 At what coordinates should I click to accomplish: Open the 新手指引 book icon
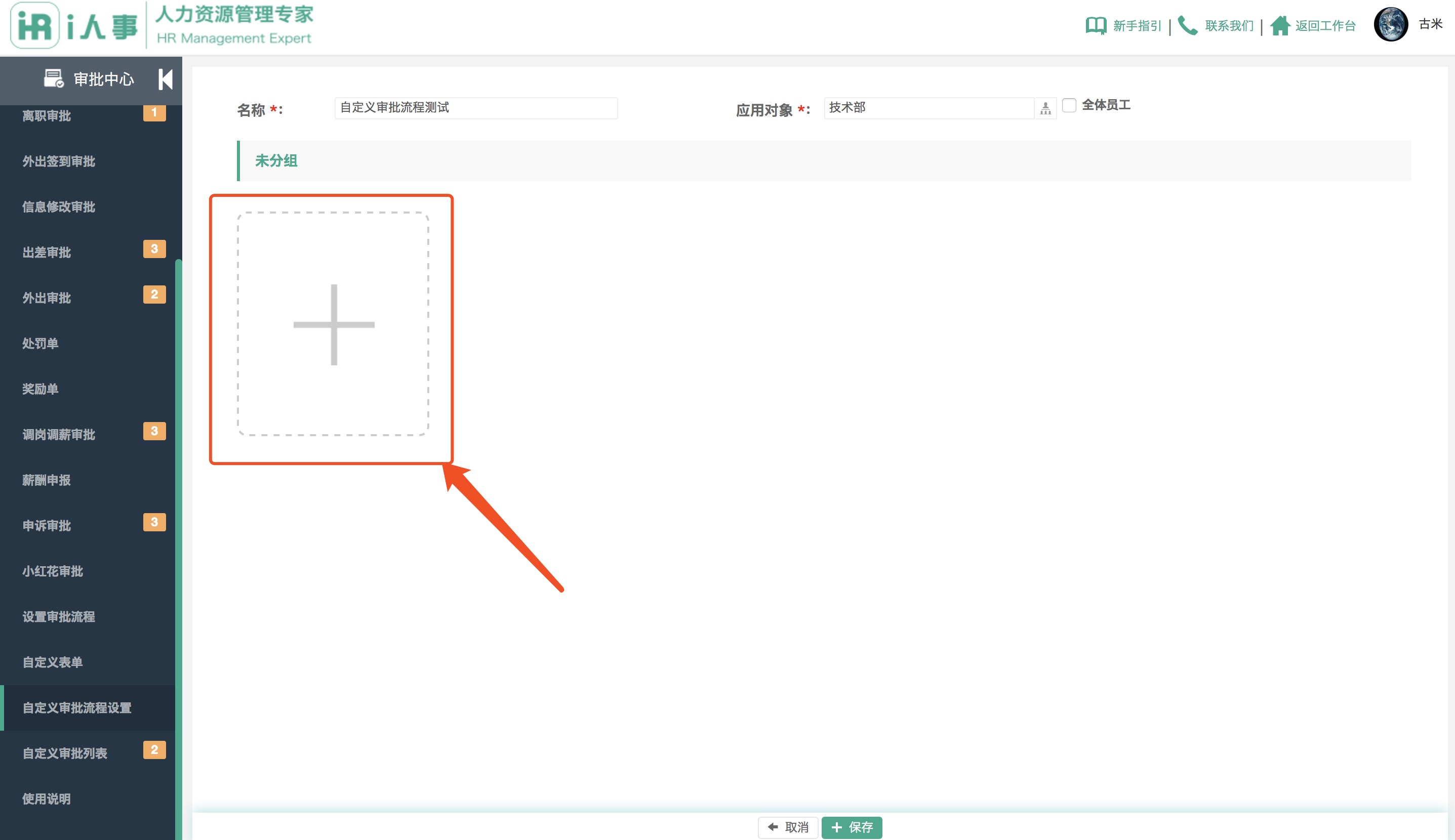coord(1096,26)
